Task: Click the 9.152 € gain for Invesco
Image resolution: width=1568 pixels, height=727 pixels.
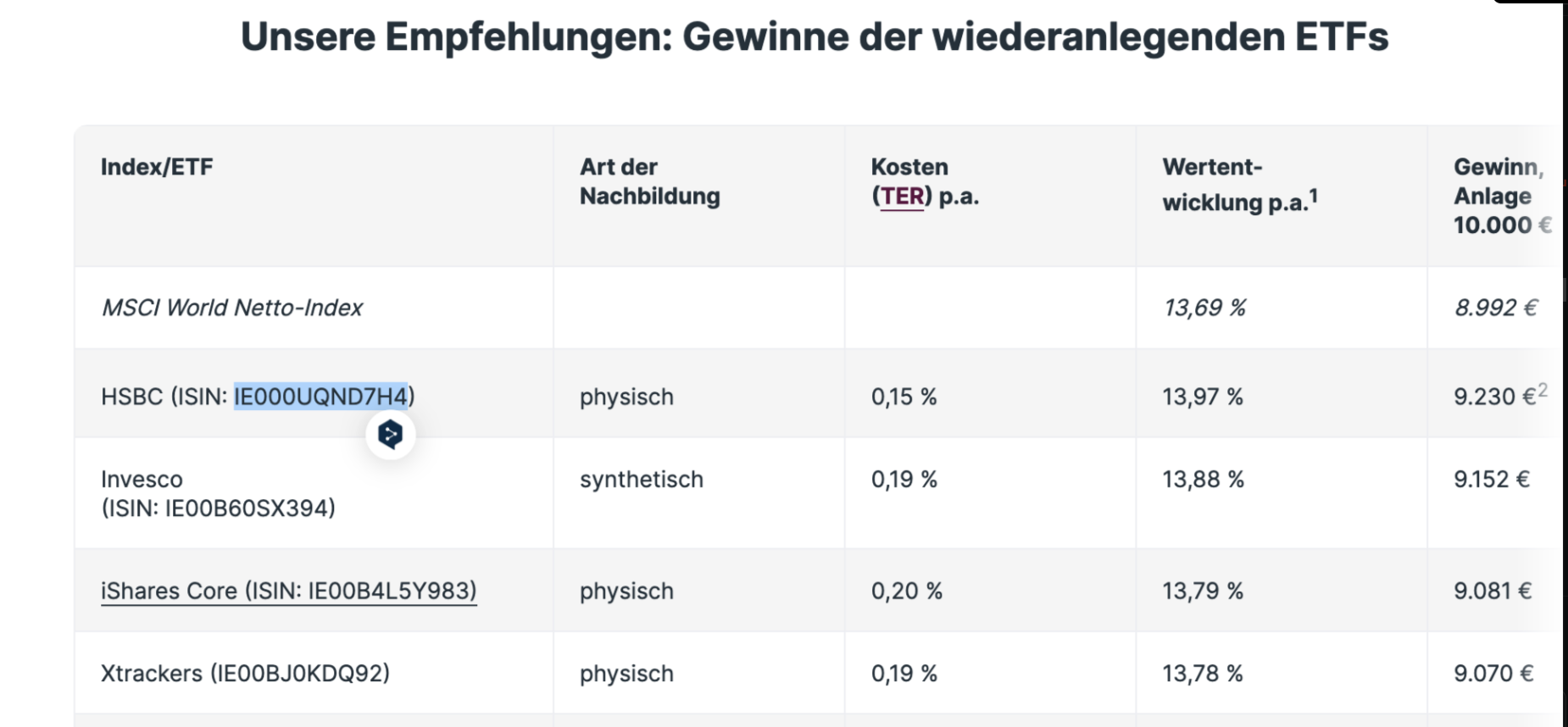Action: [1491, 480]
